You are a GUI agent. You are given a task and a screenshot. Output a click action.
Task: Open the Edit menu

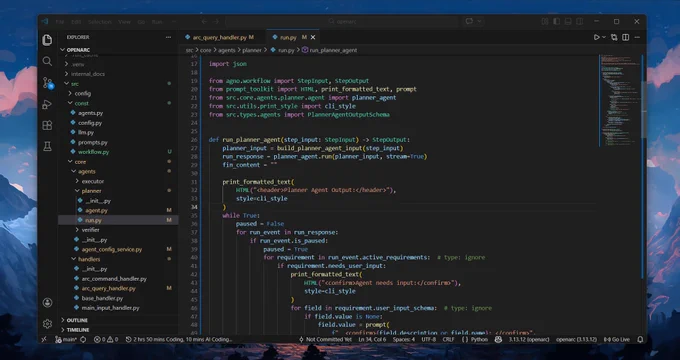point(76,22)
